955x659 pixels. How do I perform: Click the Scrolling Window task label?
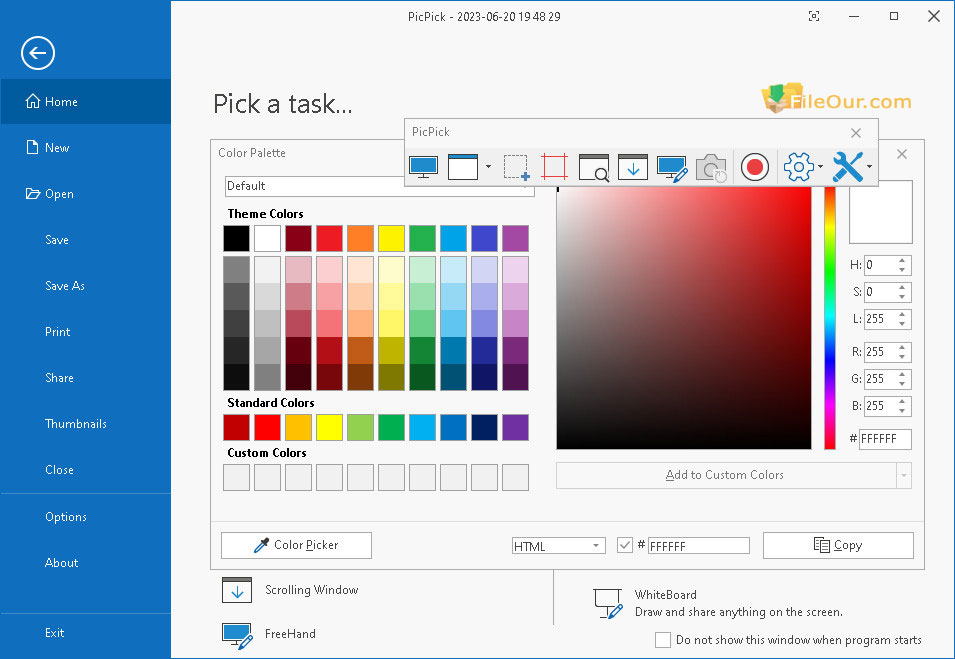pos(312,590)
